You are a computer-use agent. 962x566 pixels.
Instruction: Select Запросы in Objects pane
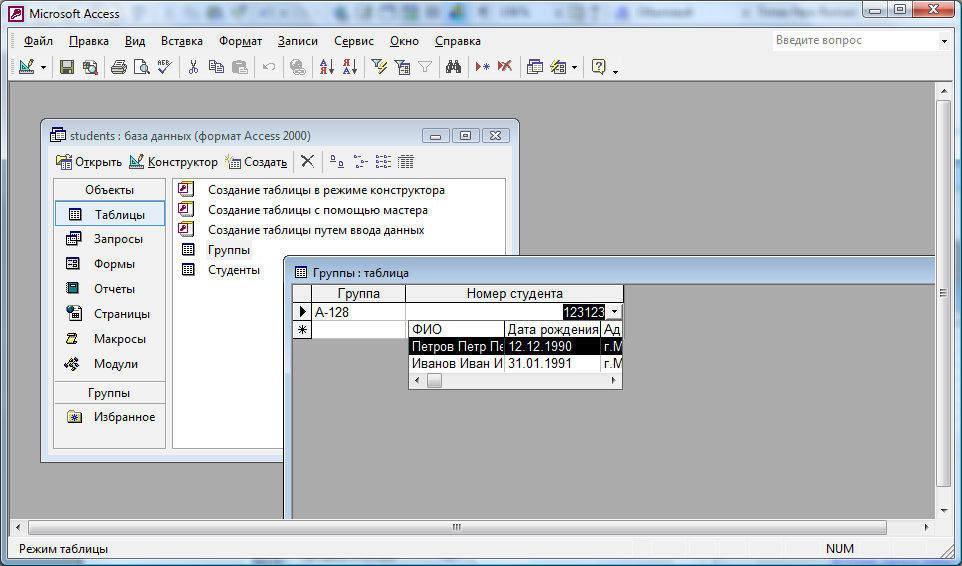point(109,239)
